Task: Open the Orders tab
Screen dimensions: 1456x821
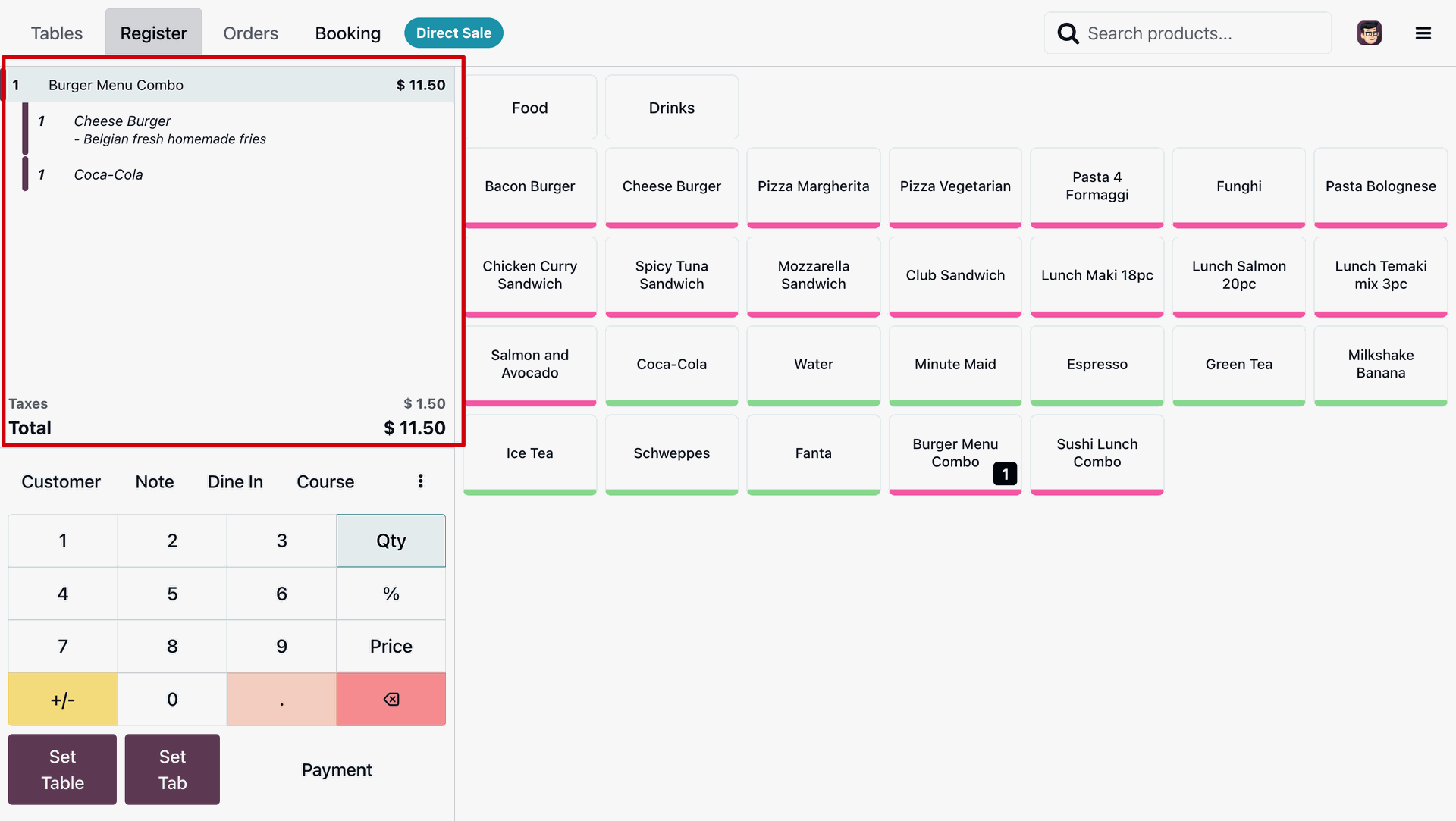Action: click(250, 33)
